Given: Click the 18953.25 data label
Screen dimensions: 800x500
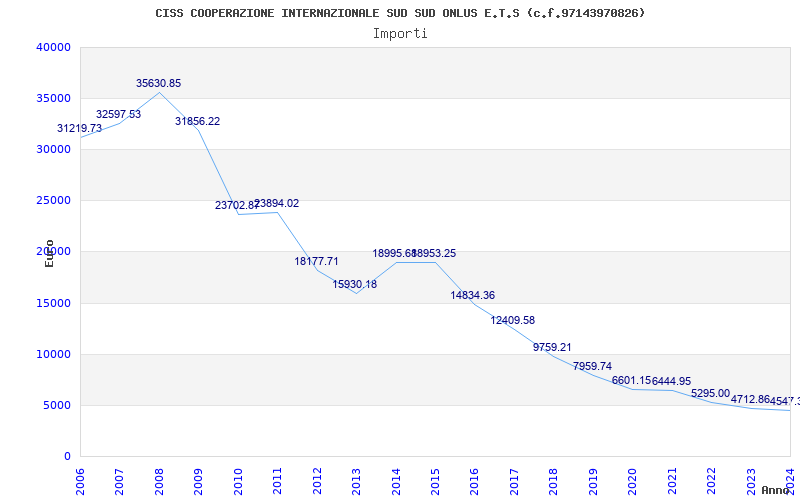Looking at the screenshot, I should 435,254.
